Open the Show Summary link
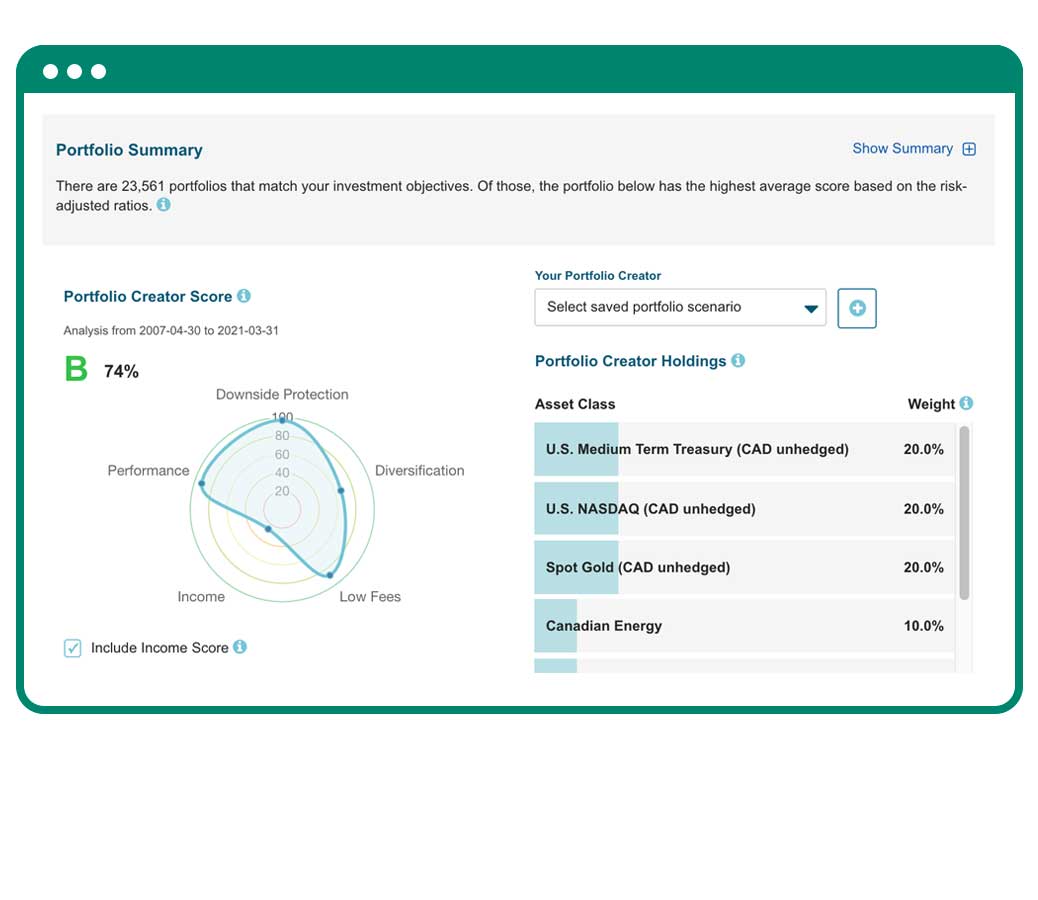Image resolution: width=1038 pixels, height=900 pixels. 899,148
